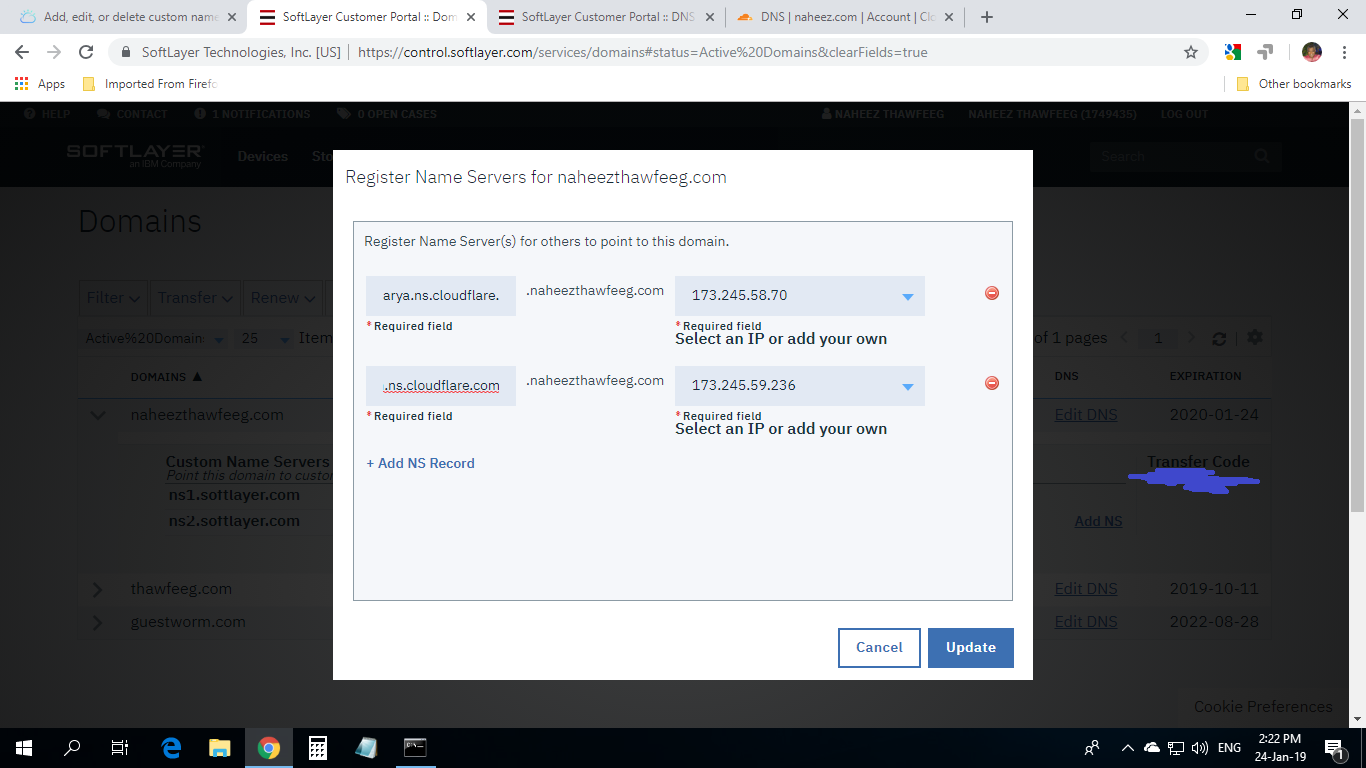Click the arya.ns.cloudflare. hostname field

click(441, 296)
